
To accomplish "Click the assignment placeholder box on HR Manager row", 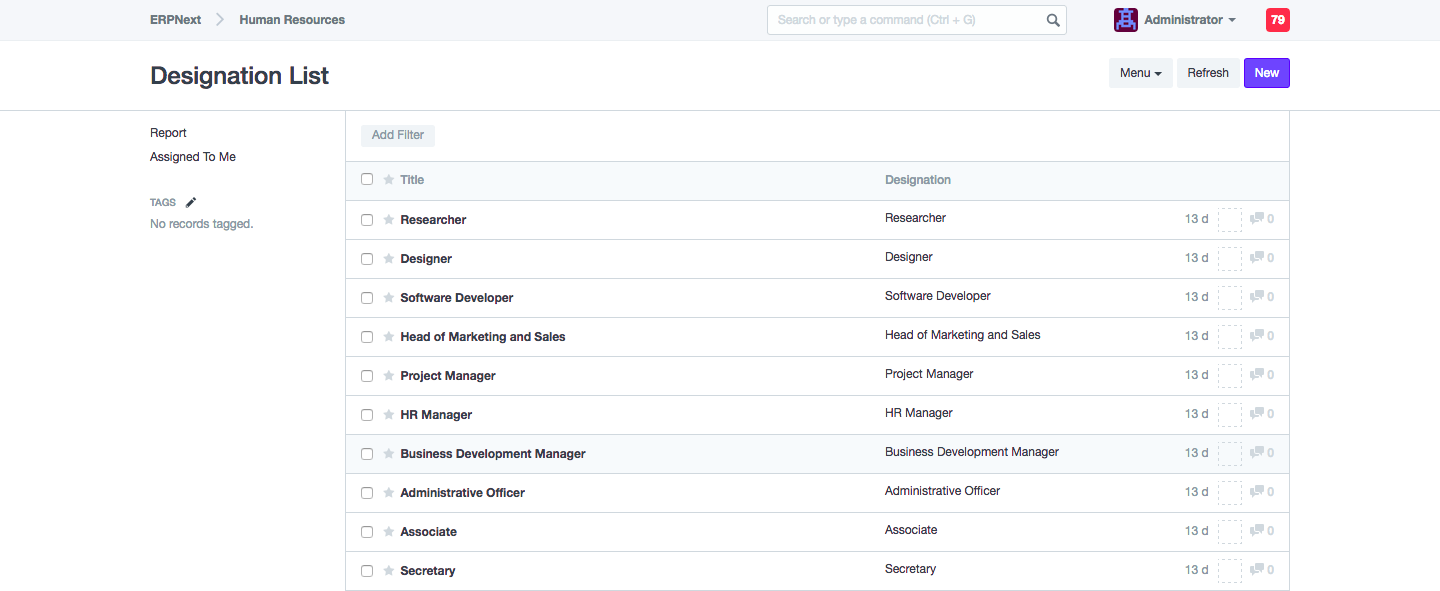I will [1229, 414].
